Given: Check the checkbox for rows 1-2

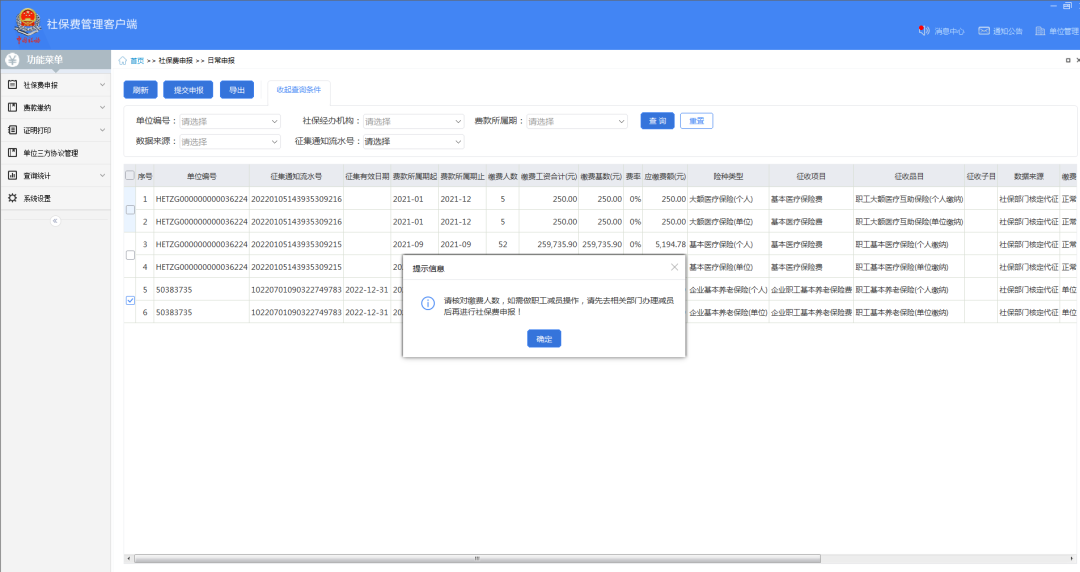Looking at the screenshot, I should (x=130, y=210).
